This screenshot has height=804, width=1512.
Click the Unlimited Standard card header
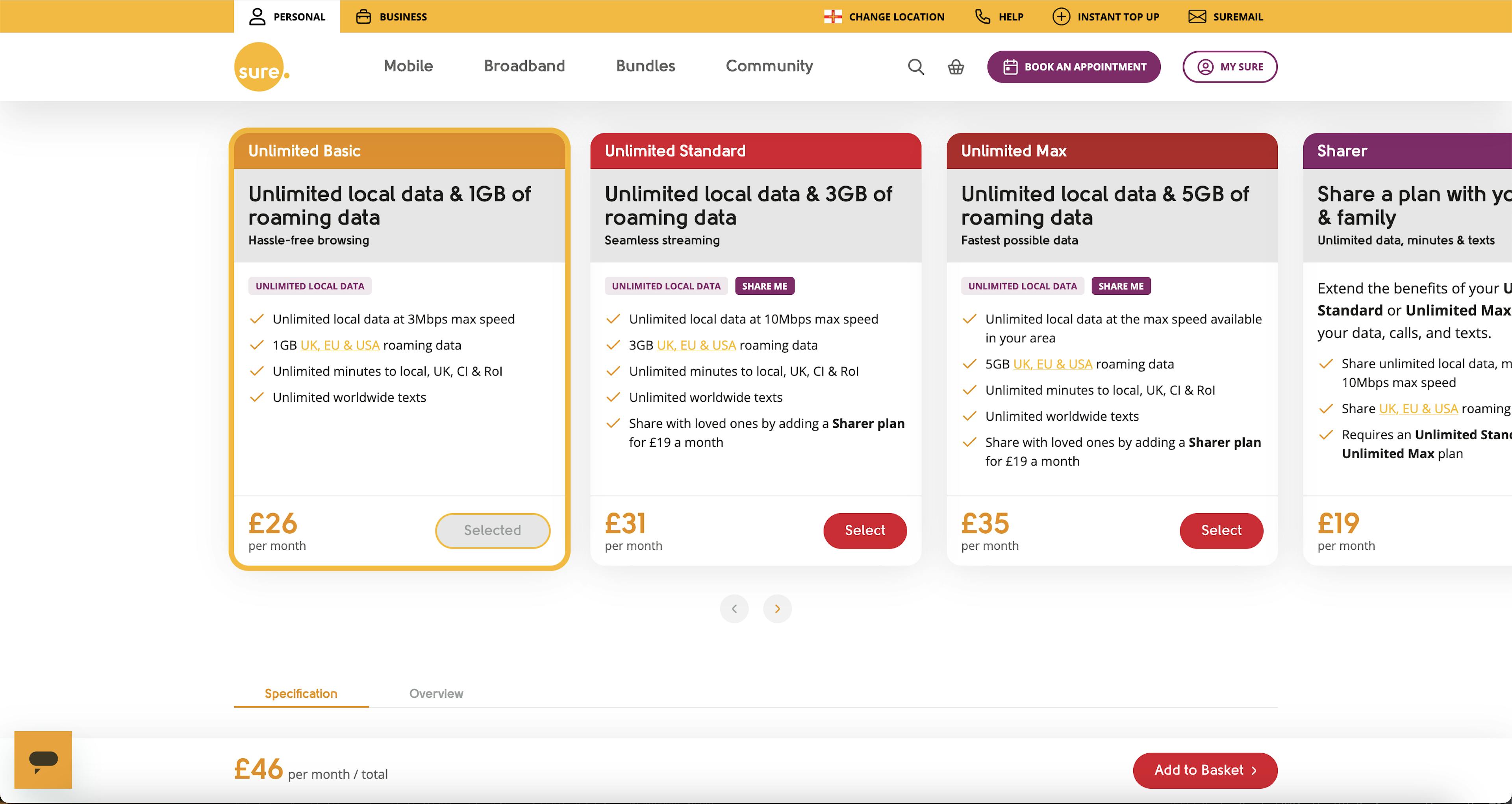point(756,151)
